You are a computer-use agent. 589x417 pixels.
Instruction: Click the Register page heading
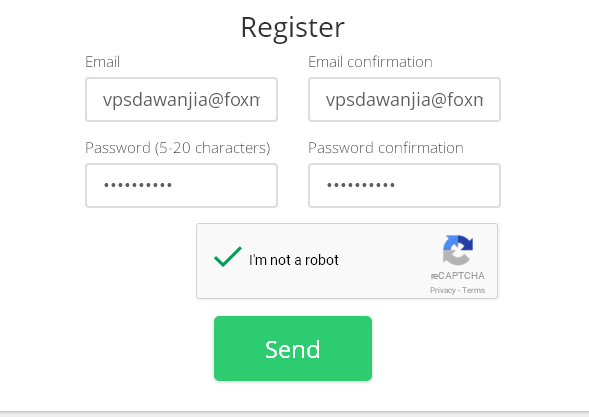(x=293, y=28)
